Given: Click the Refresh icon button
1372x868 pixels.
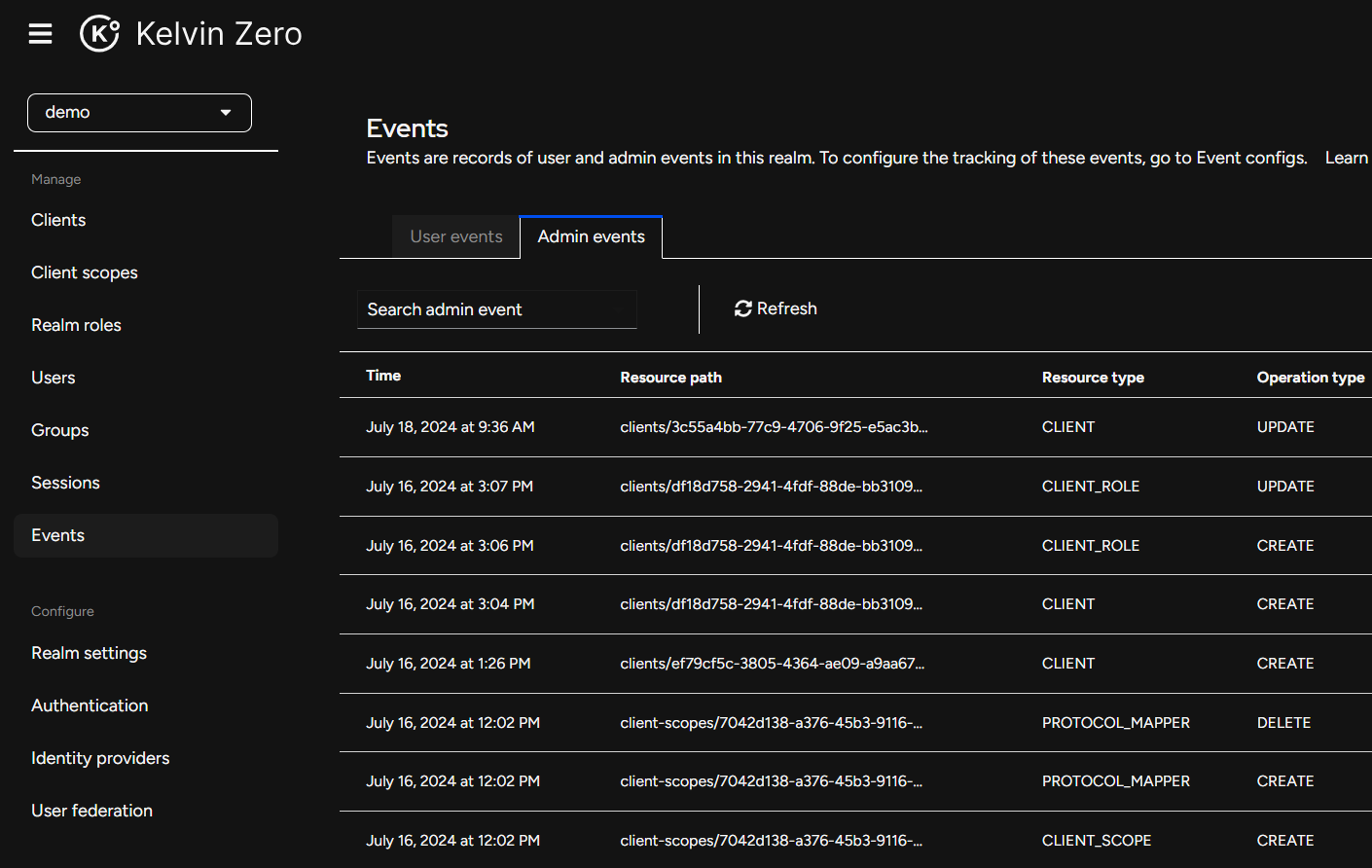Looking at the screenshot, I should click(743, 308).
